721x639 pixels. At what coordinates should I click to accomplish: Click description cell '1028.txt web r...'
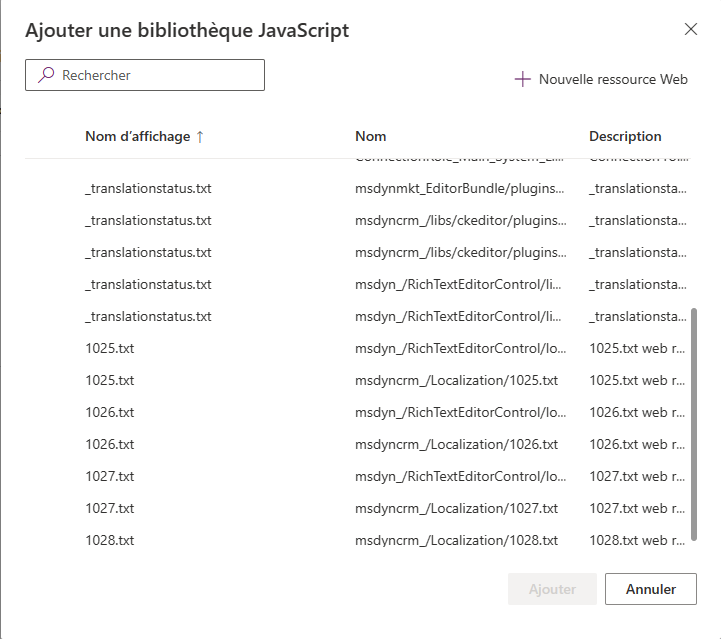pos(637,540)
